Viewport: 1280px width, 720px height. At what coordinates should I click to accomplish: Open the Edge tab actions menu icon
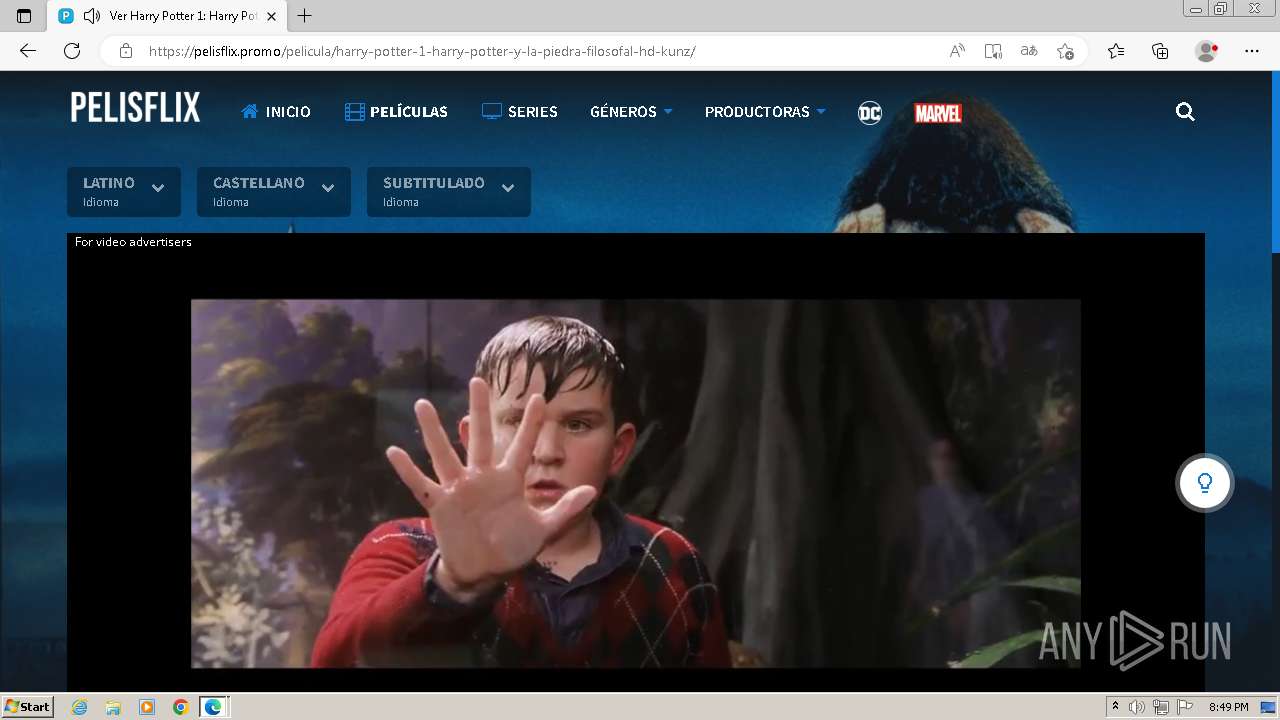pyautogui.click(x=24, y=16)
